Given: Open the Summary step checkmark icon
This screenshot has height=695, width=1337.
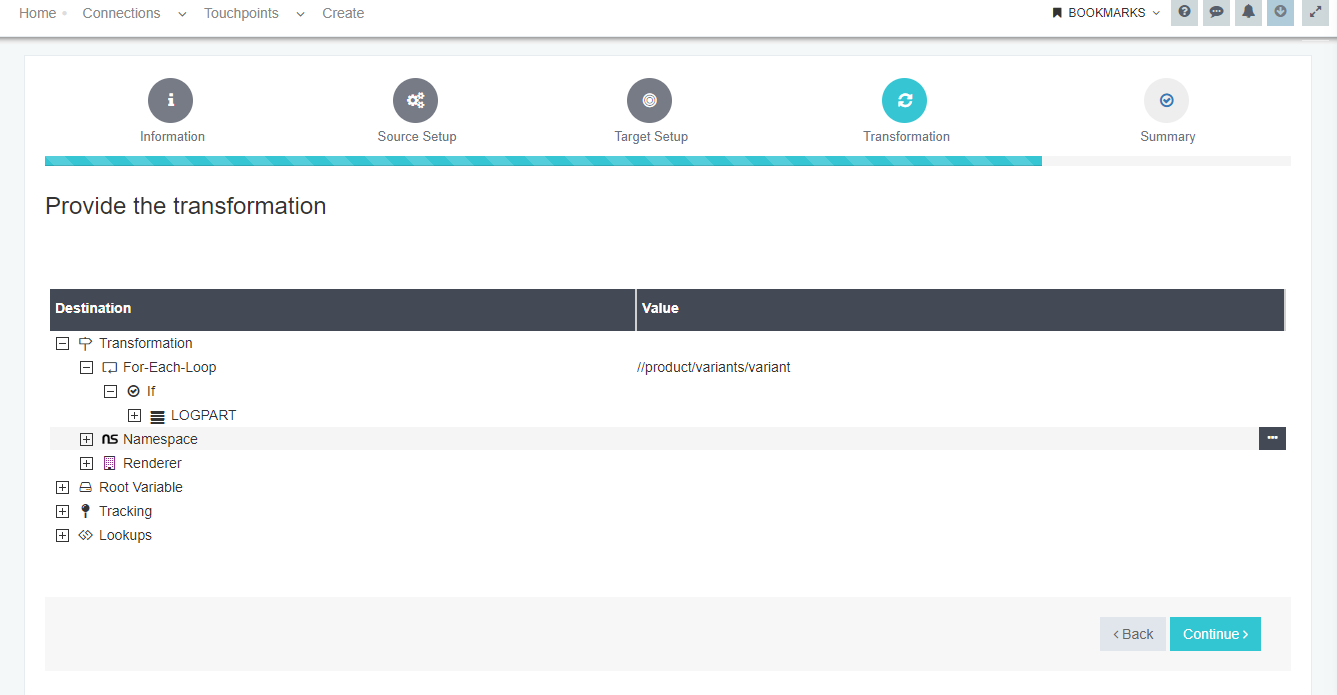Looking at the screenshot, I should [x=1167, y=100].
